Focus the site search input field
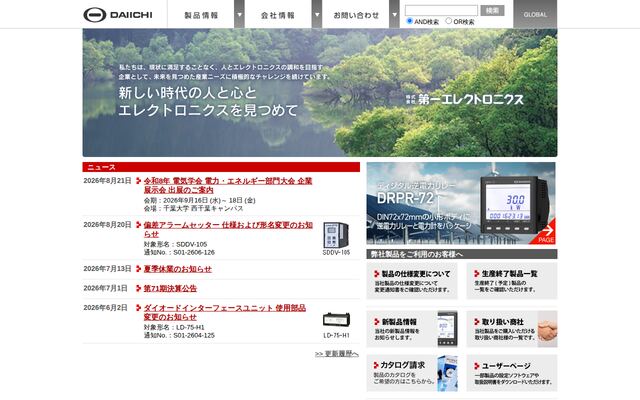Viewport: 640px width, 400px height. click(x=441, y=10)
